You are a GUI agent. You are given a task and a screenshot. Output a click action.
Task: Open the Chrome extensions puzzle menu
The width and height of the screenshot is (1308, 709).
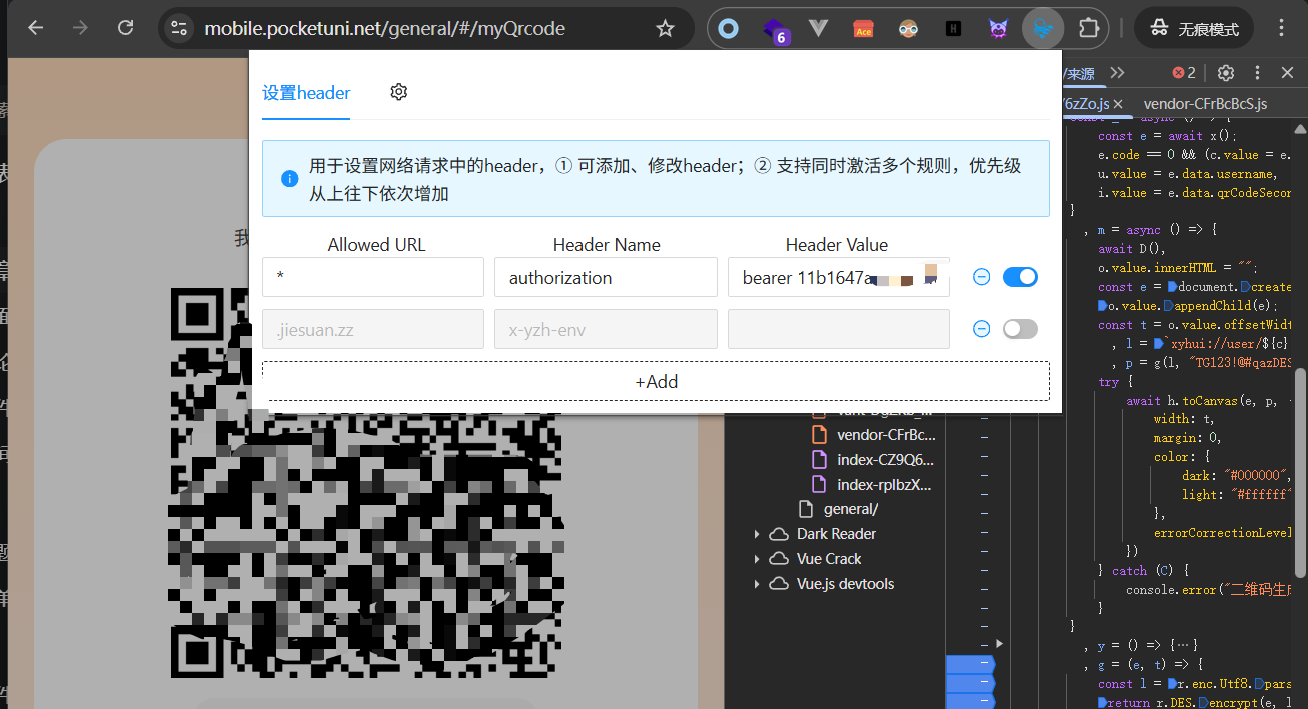[1088, 28]
